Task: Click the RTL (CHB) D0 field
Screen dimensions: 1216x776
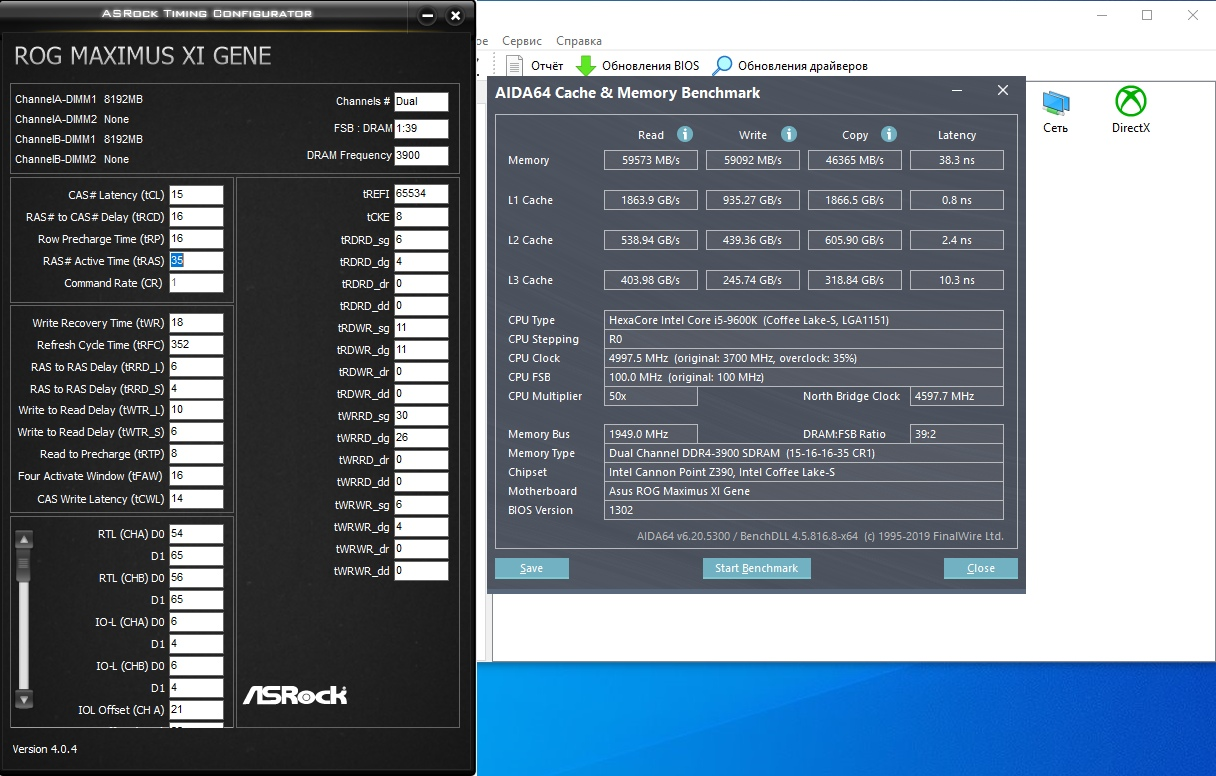Action: coord(196,578)
